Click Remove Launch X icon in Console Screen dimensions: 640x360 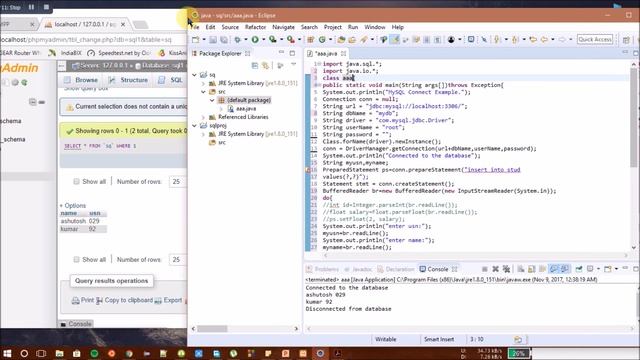click(x=495, y=269)
